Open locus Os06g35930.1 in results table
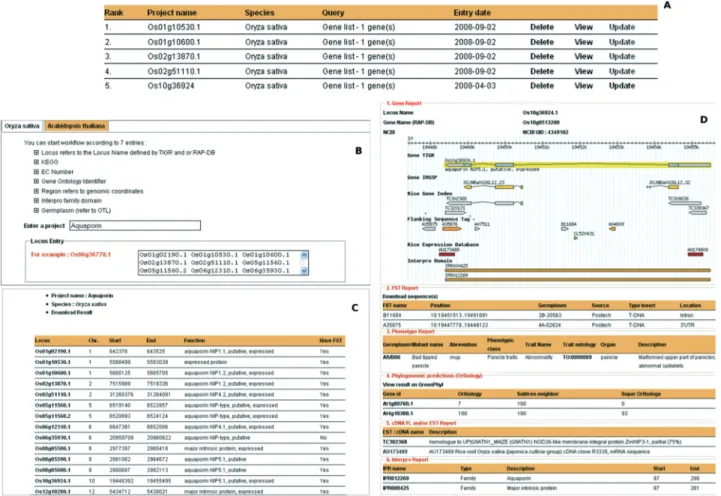Viewport: 721px width, 496px height. [53, 438]
